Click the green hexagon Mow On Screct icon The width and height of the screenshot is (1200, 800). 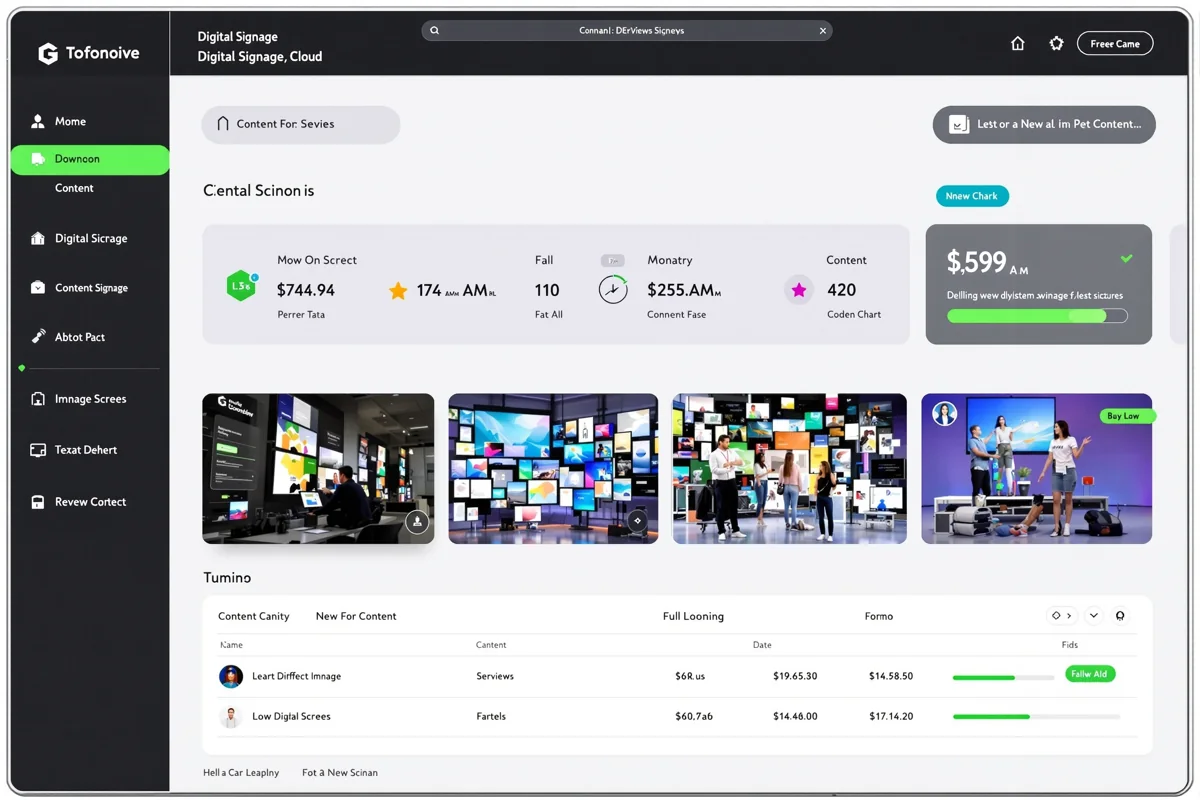pyautogui.click(x=242, y=286)
